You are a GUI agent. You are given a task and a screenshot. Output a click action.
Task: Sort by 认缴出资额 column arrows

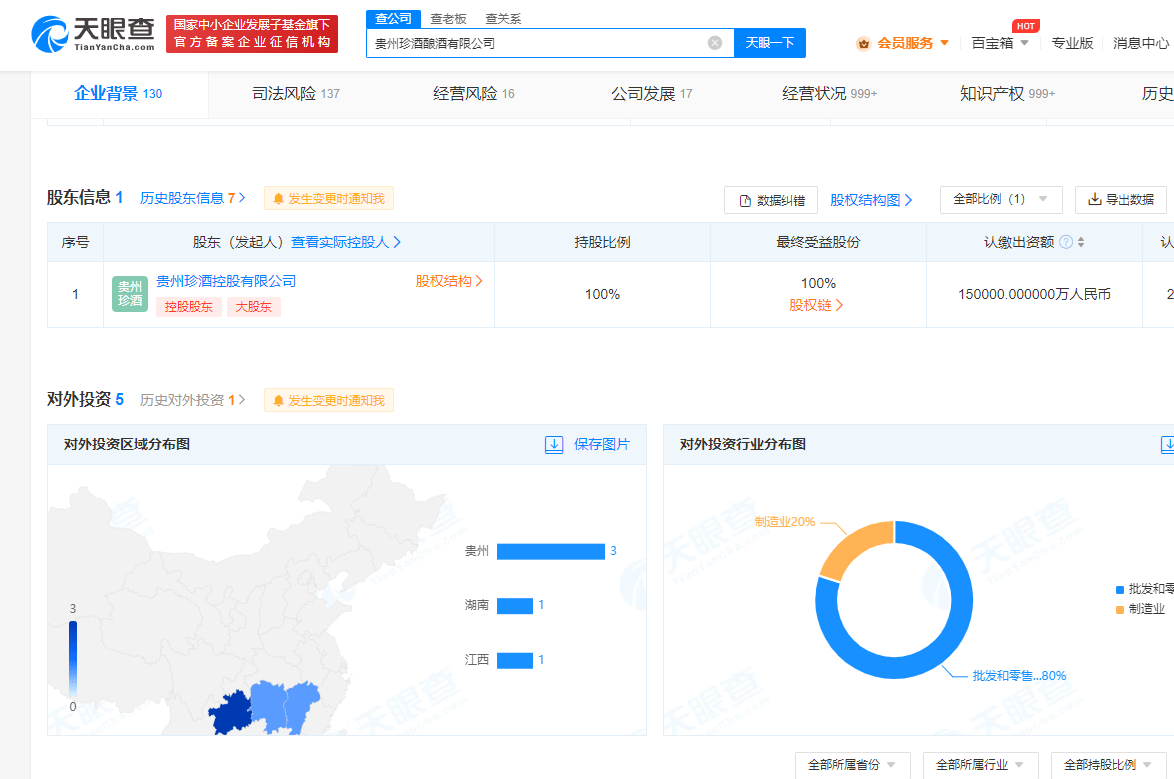pyautogui.click(x=1081, y=242)
